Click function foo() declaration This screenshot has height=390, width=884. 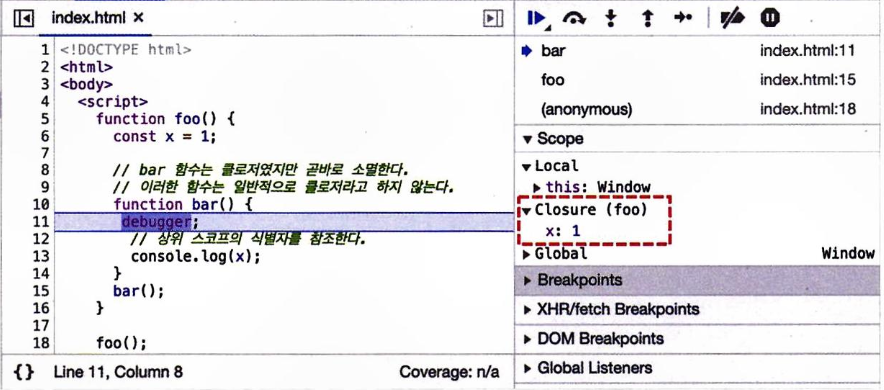(165, 119)
